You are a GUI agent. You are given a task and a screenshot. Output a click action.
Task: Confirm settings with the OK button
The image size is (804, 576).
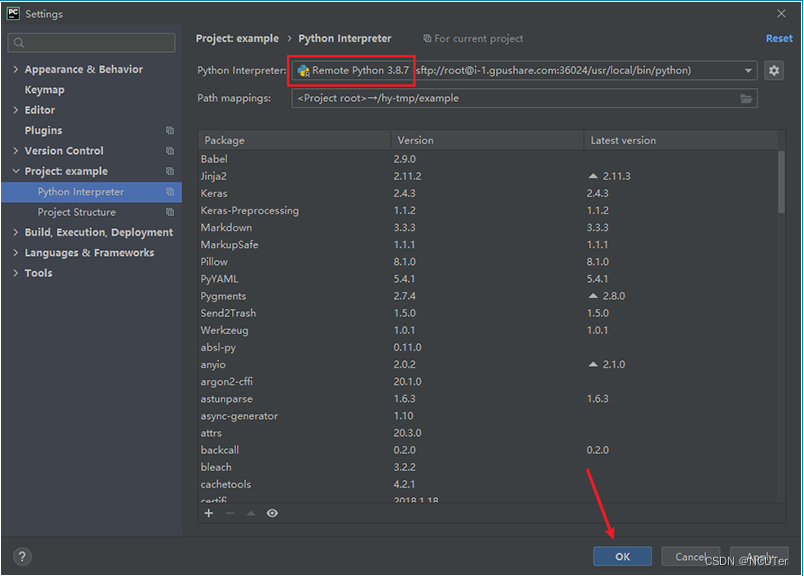[622, 556]
